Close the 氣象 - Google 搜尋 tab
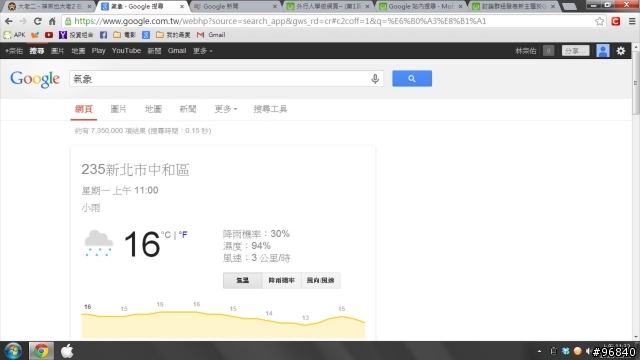 click(x=182, y=7)
